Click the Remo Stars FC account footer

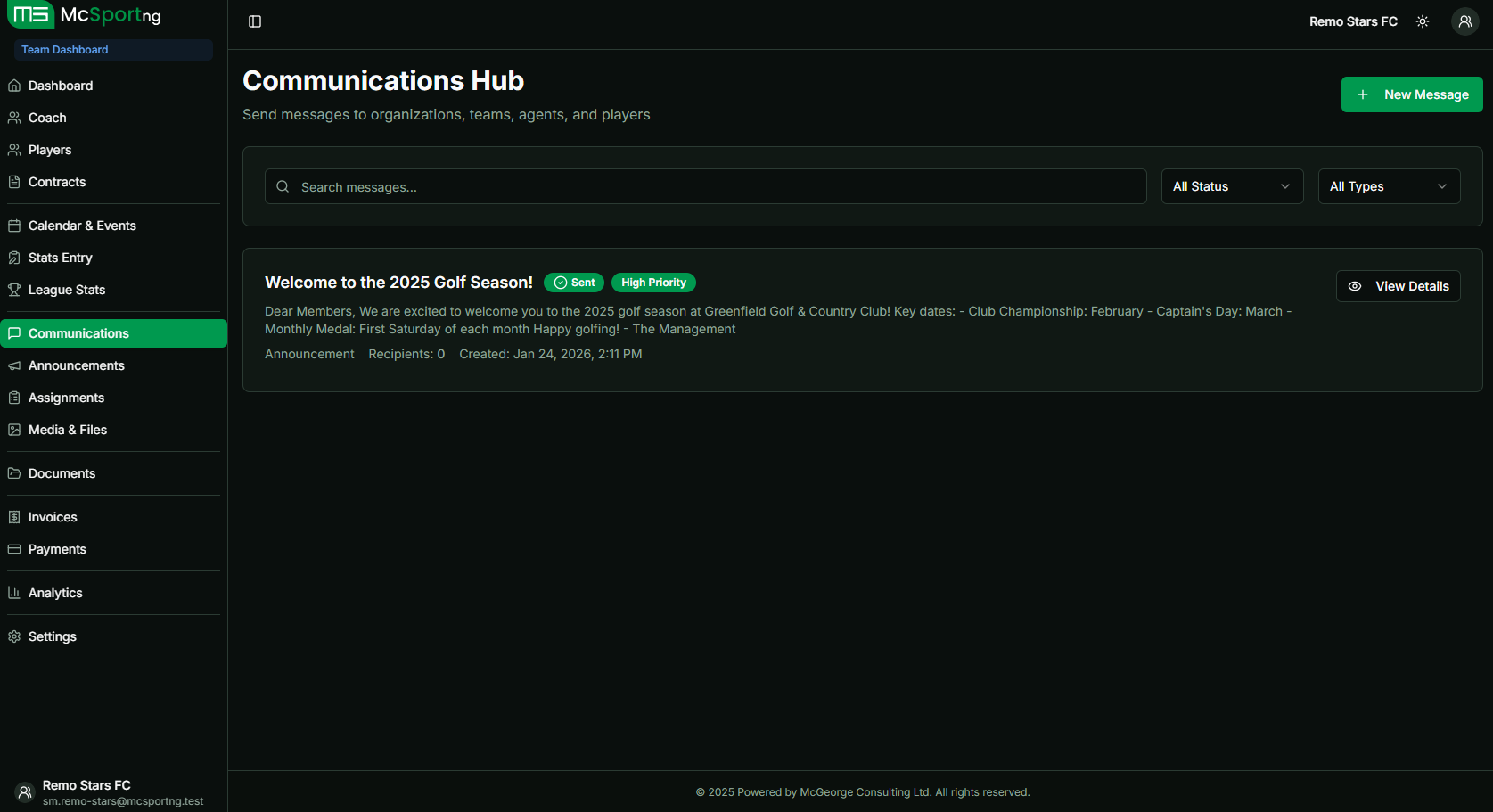tap(107, 792)
